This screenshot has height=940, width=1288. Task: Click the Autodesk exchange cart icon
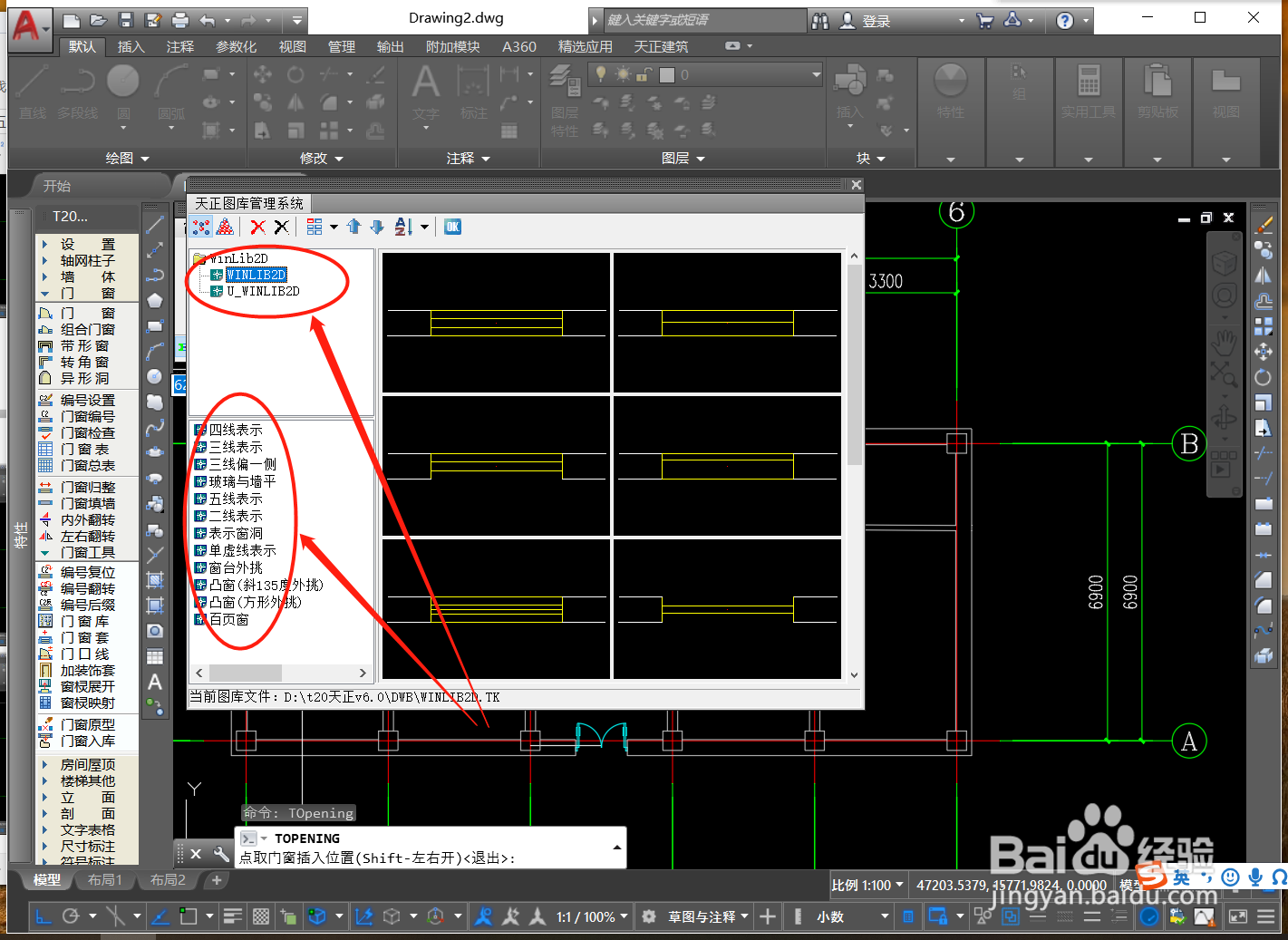click(985, 21)
